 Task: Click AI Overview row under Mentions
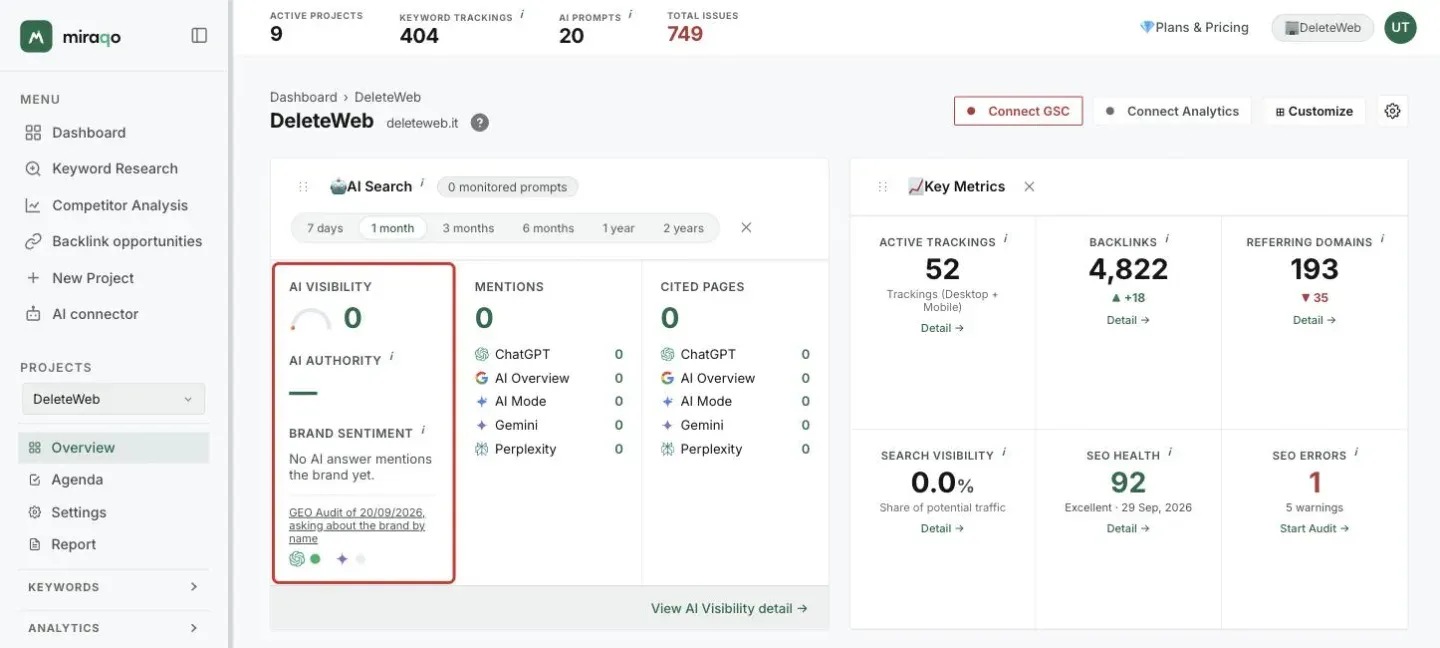[549, 378]
